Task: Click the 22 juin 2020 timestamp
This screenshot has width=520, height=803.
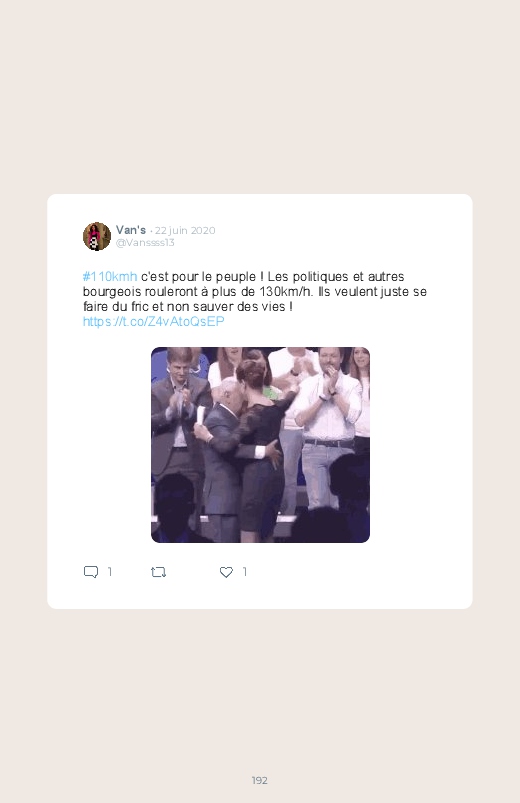Action: click(185, 230)
